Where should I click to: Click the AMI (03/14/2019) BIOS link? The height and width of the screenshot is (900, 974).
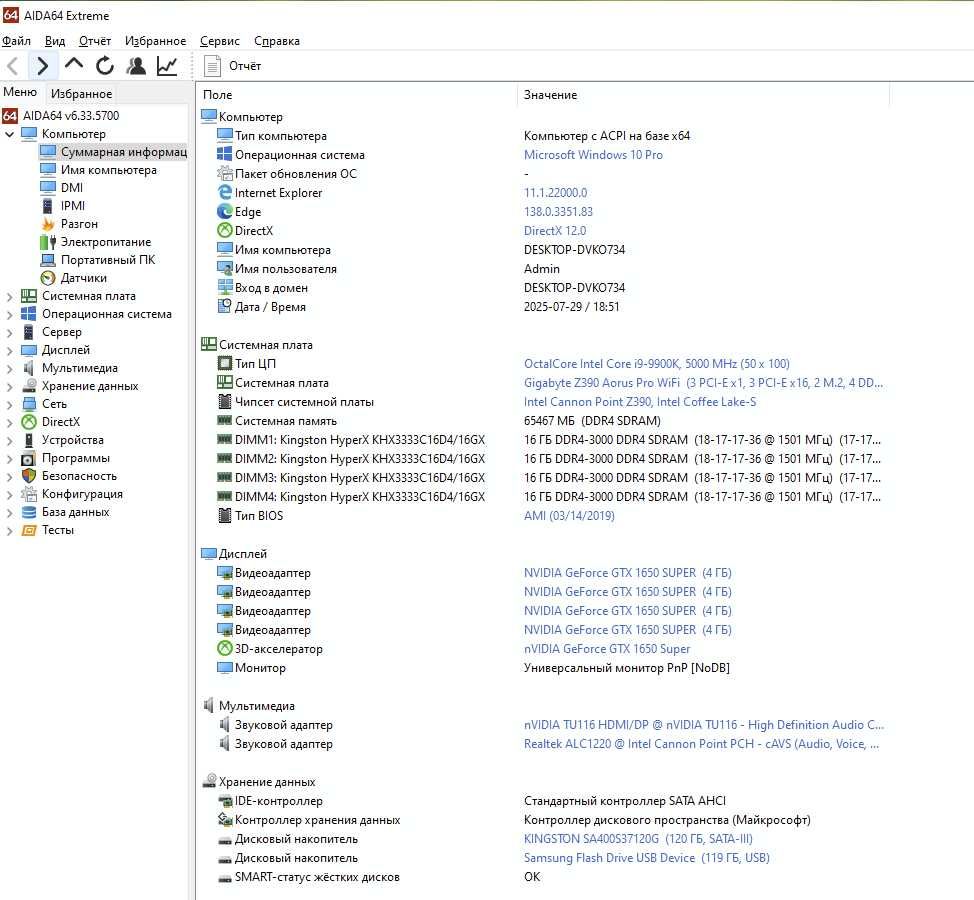pos(569,516)
